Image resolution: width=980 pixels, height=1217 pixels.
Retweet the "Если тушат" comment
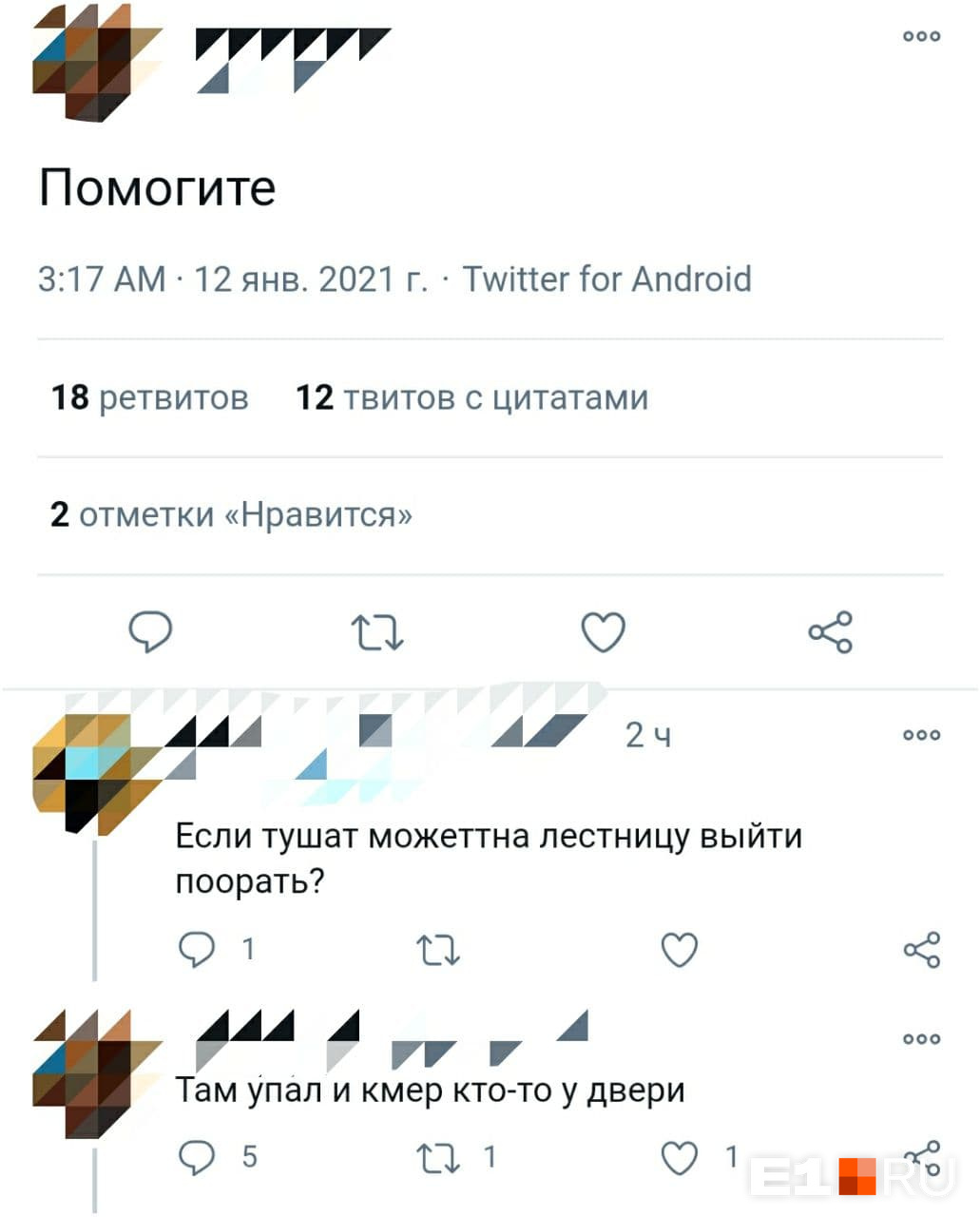click(x=438, y=950)
